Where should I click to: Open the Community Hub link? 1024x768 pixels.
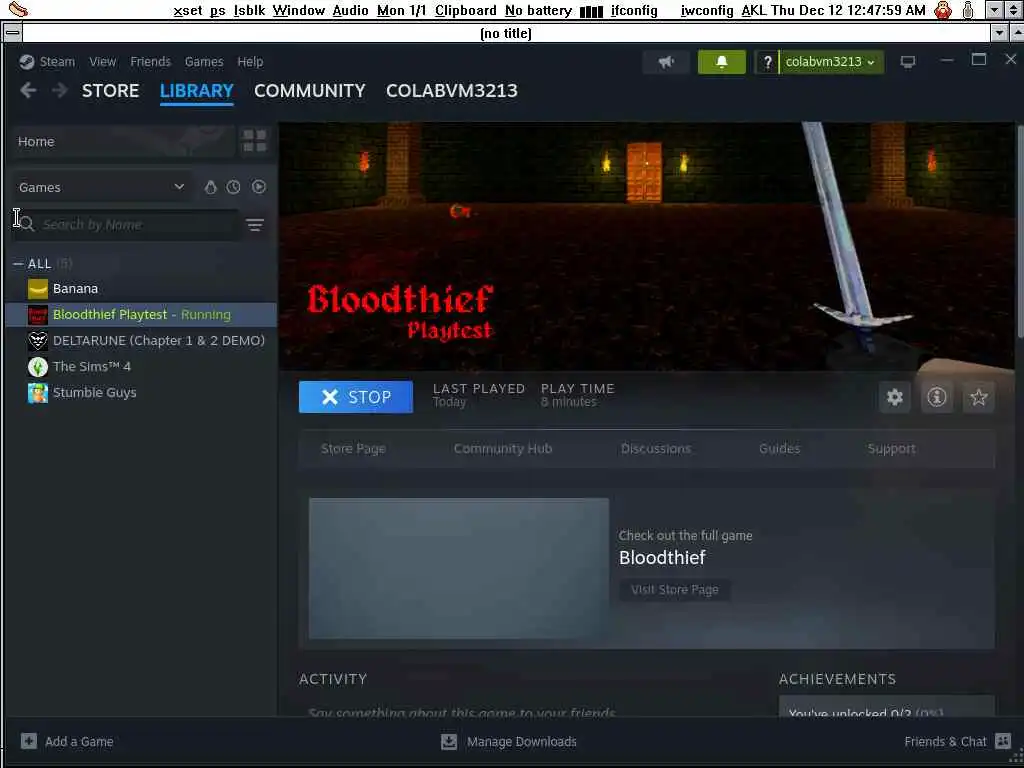pos(503,449)
